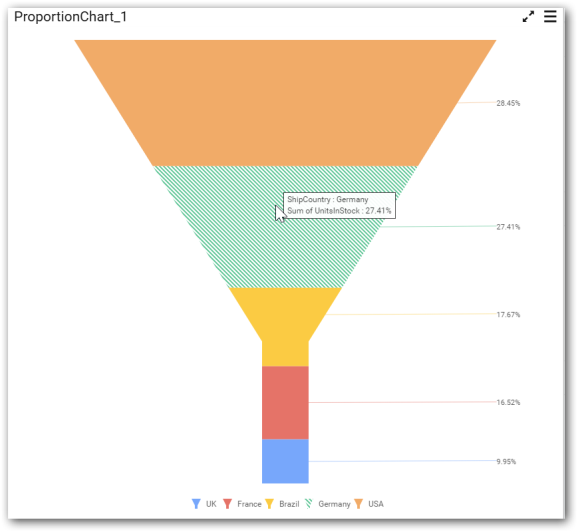Image resolution: width=578 pixels, height=532 pixels.
Task: Select the yellow Brazil funnel segment
Action: coord(285,321)
